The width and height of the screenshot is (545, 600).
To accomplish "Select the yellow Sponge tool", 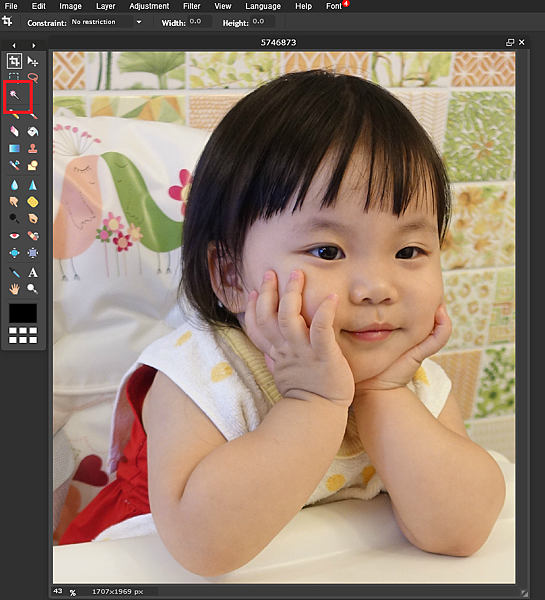I will pyautogui.click(x=33, y=202).
